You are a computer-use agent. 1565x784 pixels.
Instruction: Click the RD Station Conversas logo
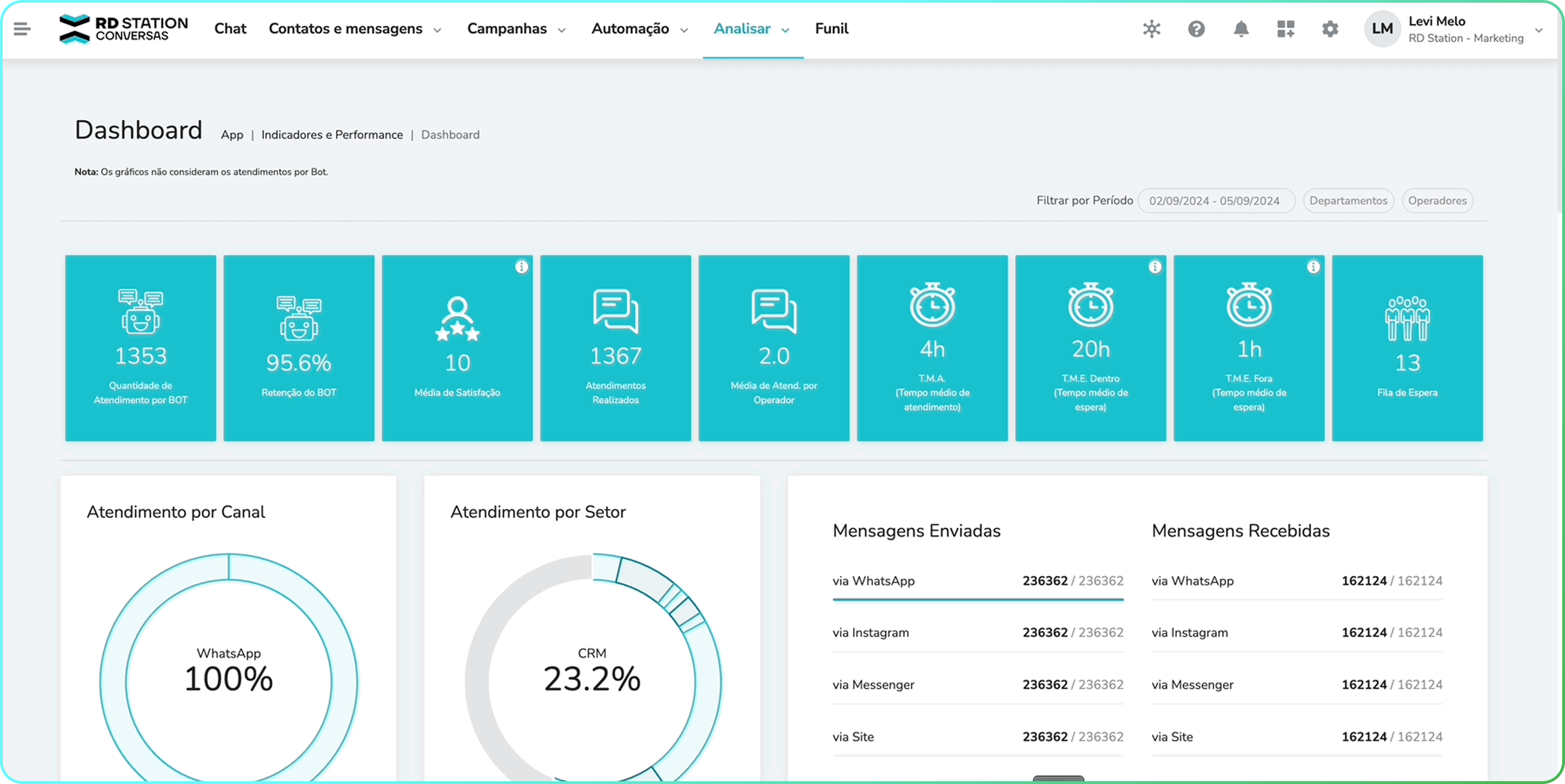pos(124,29)
